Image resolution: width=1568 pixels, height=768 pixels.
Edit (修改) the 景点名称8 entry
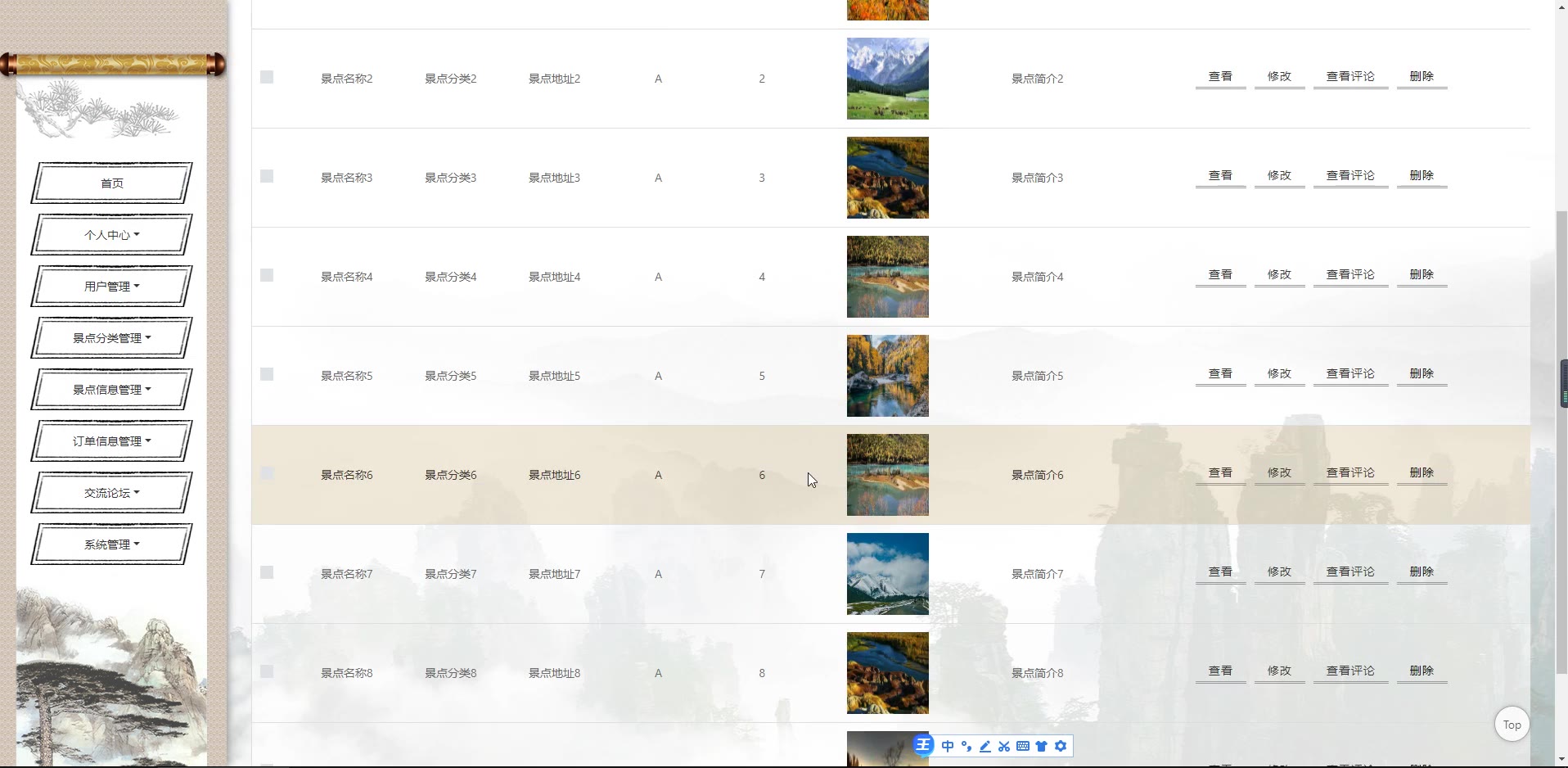[1279, 671]
